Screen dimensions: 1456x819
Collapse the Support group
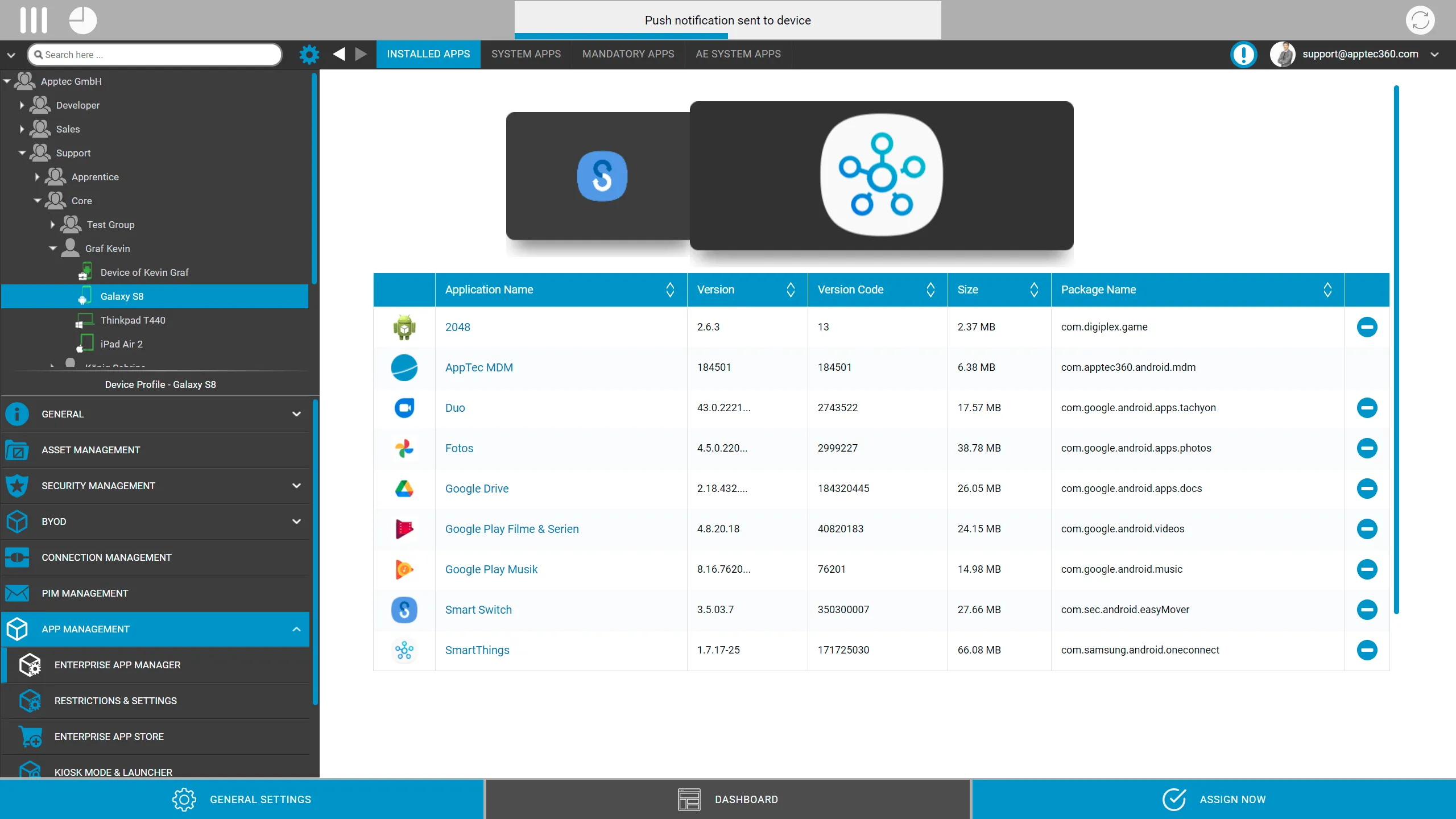[22, 153]
